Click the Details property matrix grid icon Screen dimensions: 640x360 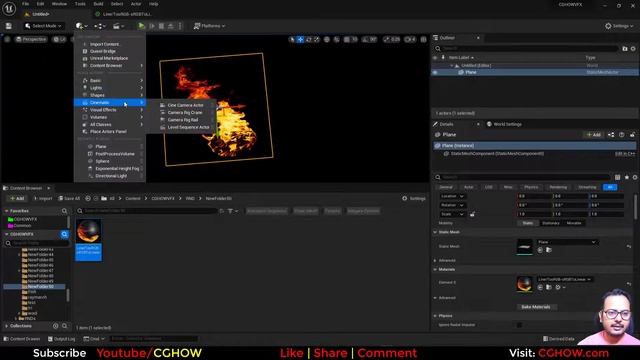click(618, 177)
